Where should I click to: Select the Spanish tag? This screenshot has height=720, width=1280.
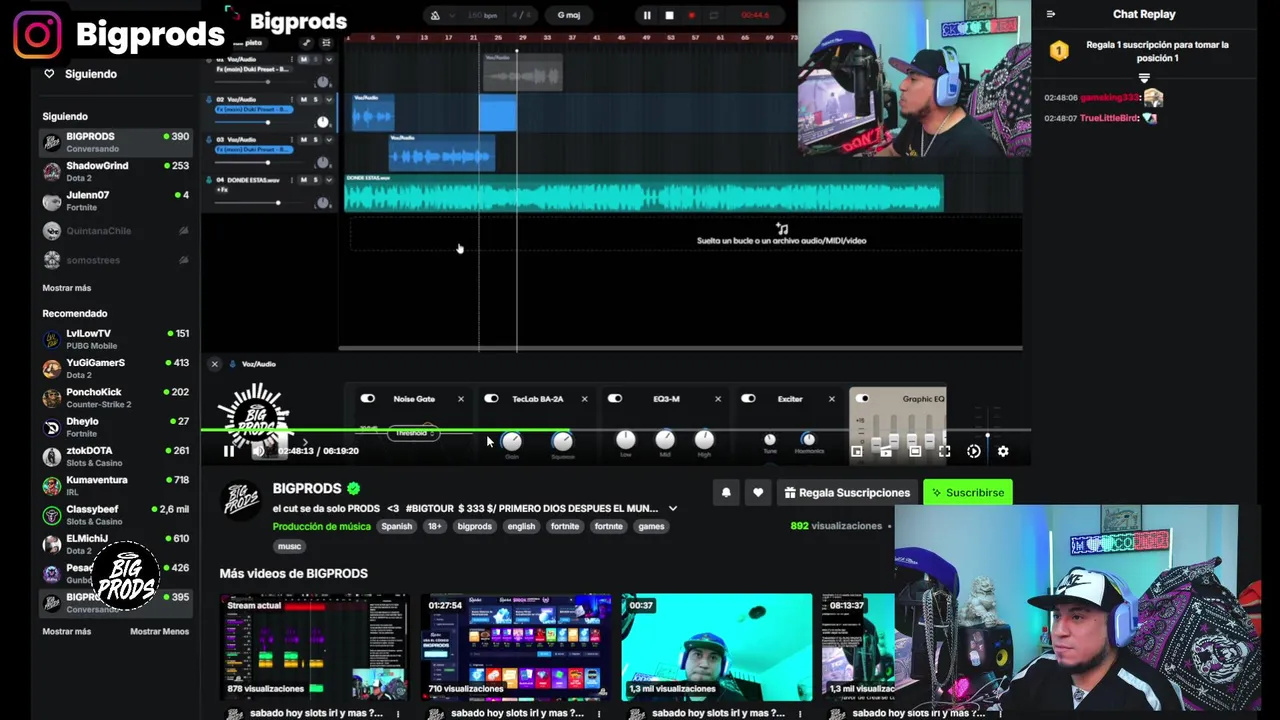click(x=396, y=526)
